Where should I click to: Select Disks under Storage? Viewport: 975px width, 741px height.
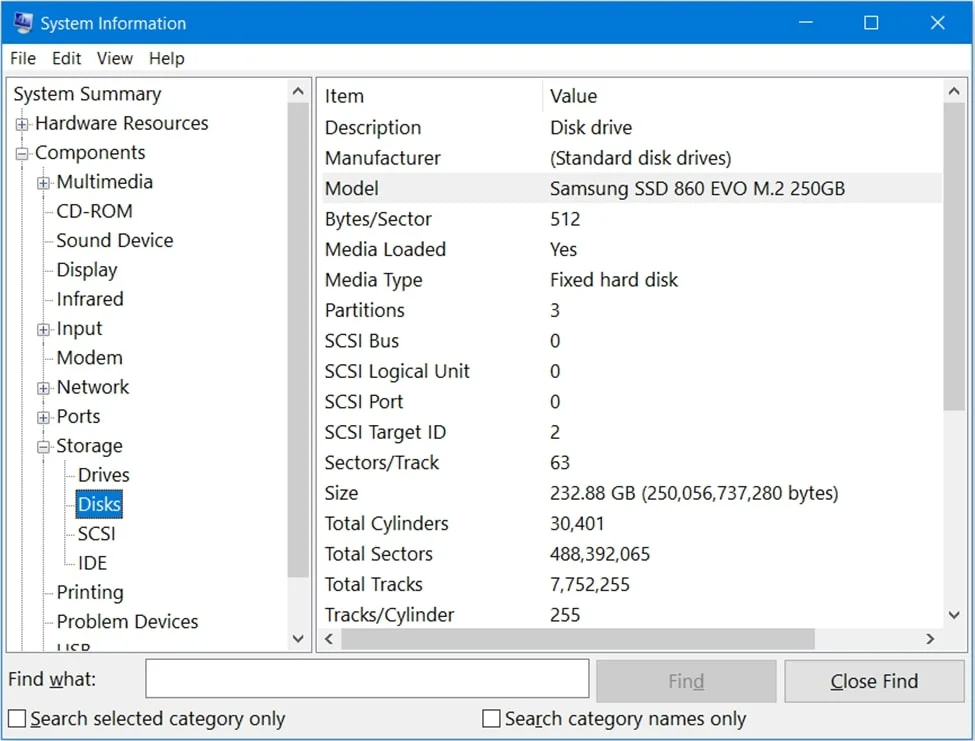[x=99, y=504]
